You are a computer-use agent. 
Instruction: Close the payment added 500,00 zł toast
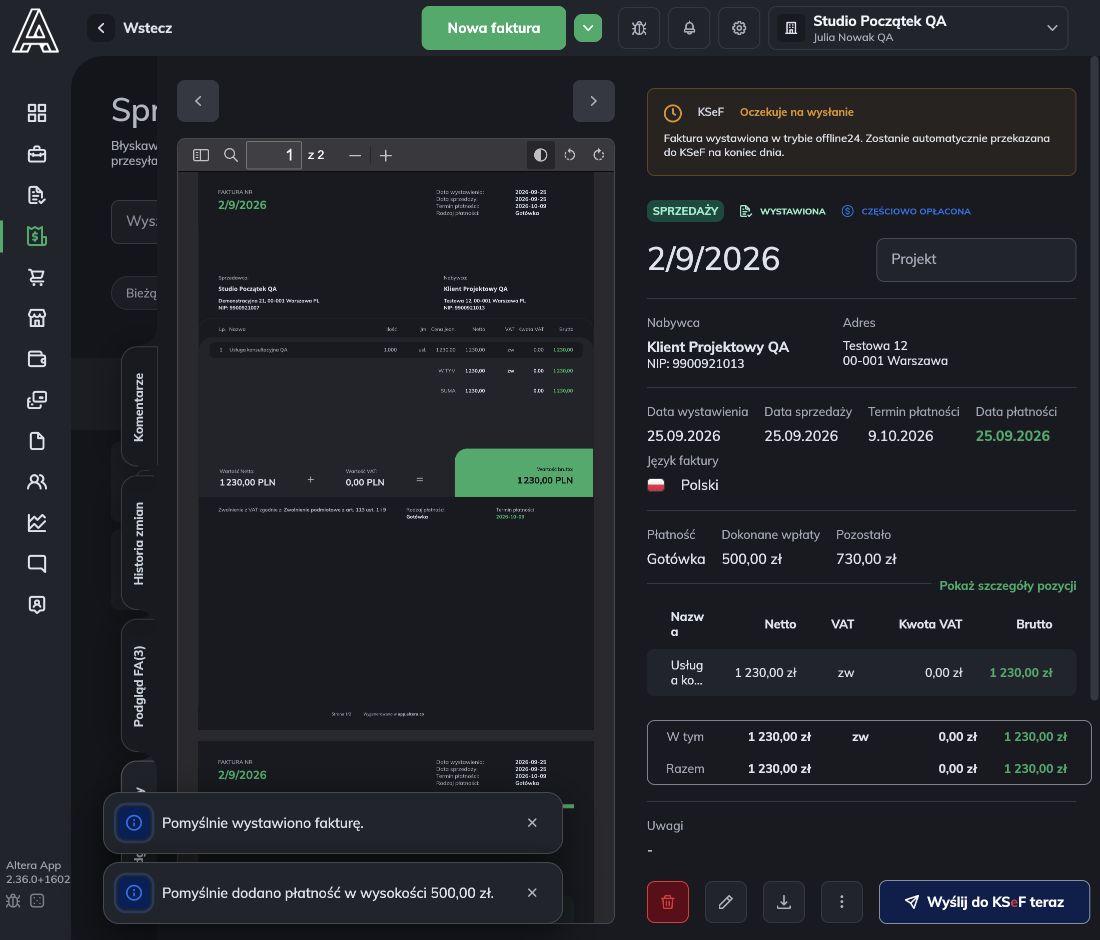532,893
